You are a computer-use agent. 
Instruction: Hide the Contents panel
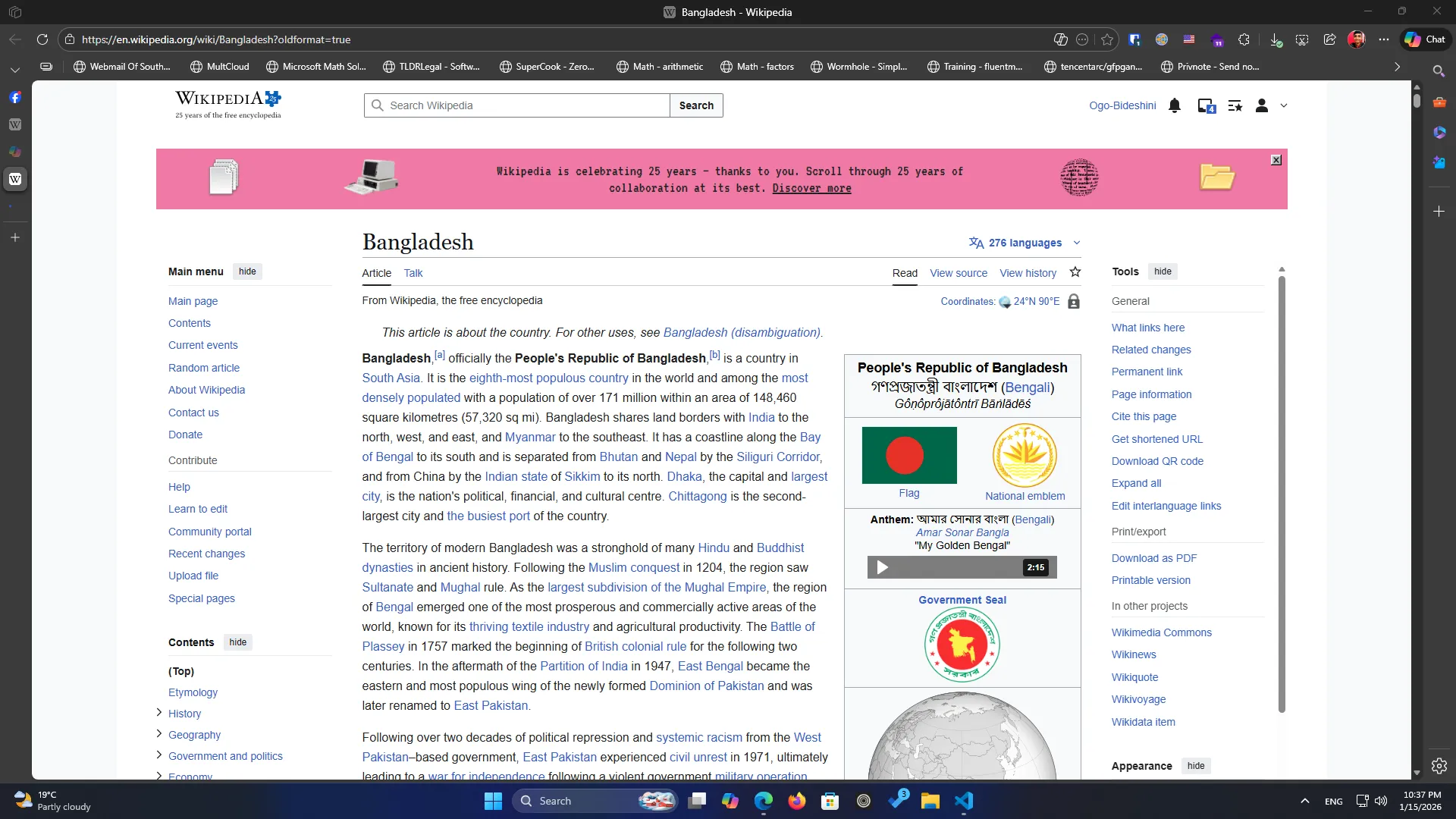point(237,642)
